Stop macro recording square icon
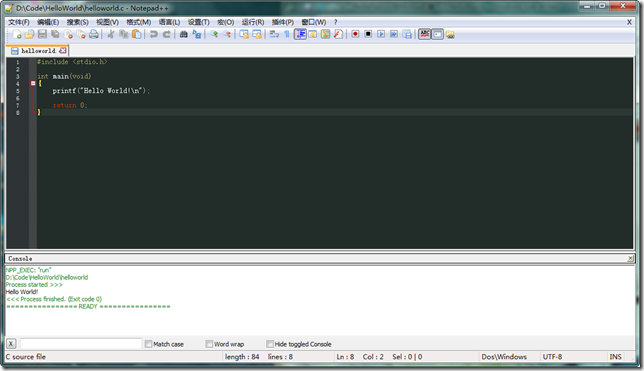This screenshot has height=371, width=644. (368, 34)
